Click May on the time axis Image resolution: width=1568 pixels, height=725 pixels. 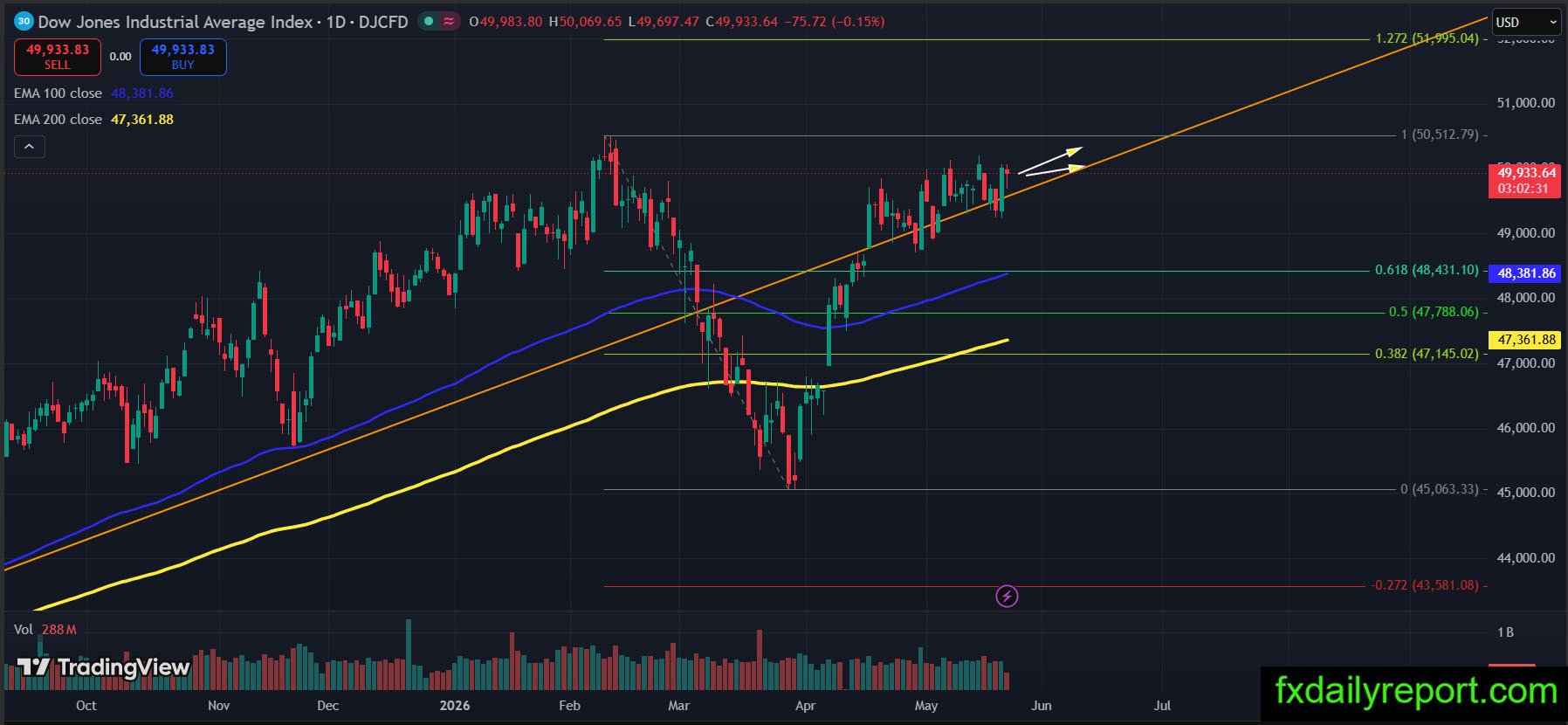pos(926,706)
